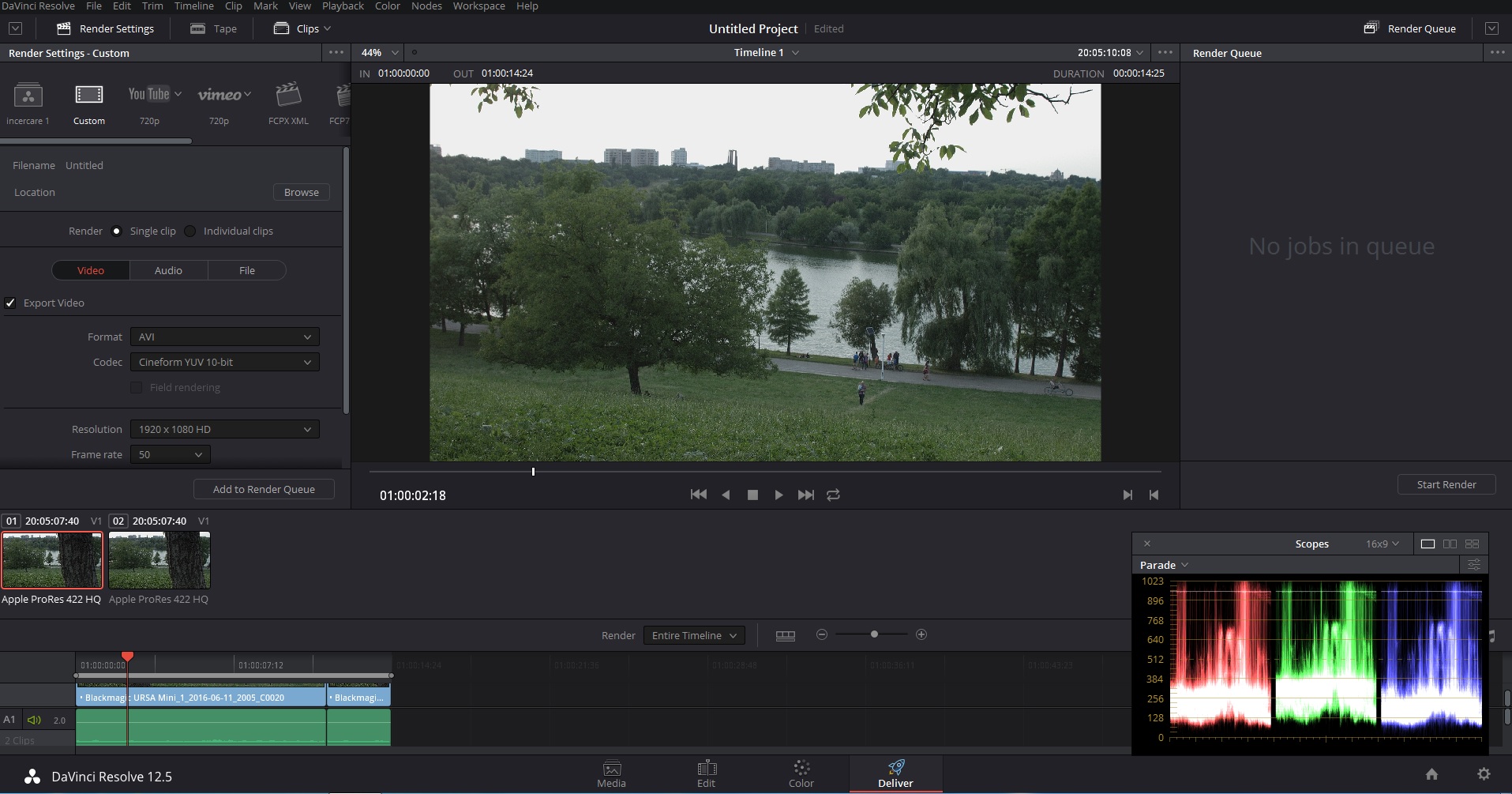The height and width of the screenshot is (794, 1512).
Task: Open the Playback menu
Action: click(x=343, y=6)
